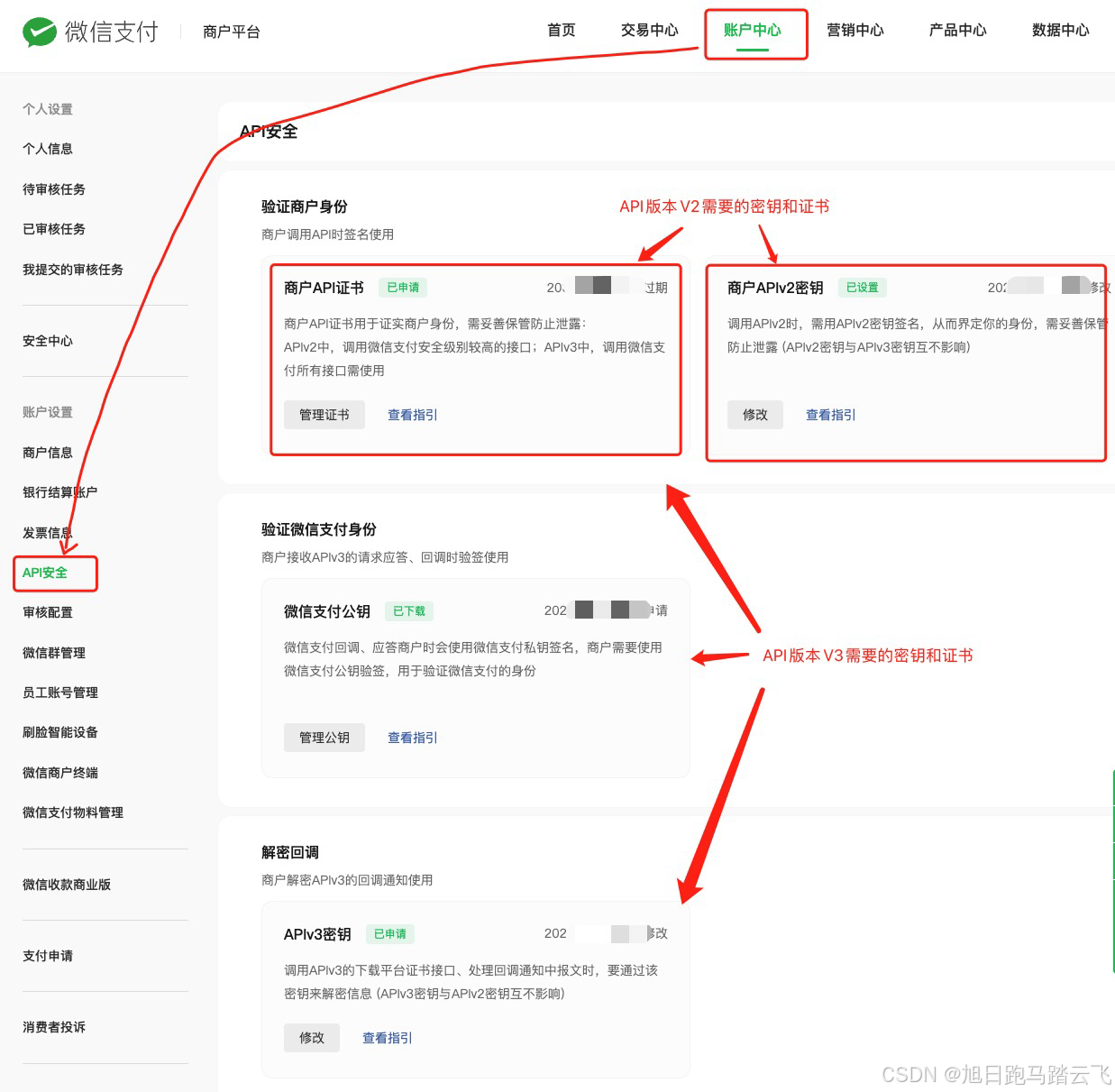Open 刷脸智能设备 sidebar item

coord(60,732)
